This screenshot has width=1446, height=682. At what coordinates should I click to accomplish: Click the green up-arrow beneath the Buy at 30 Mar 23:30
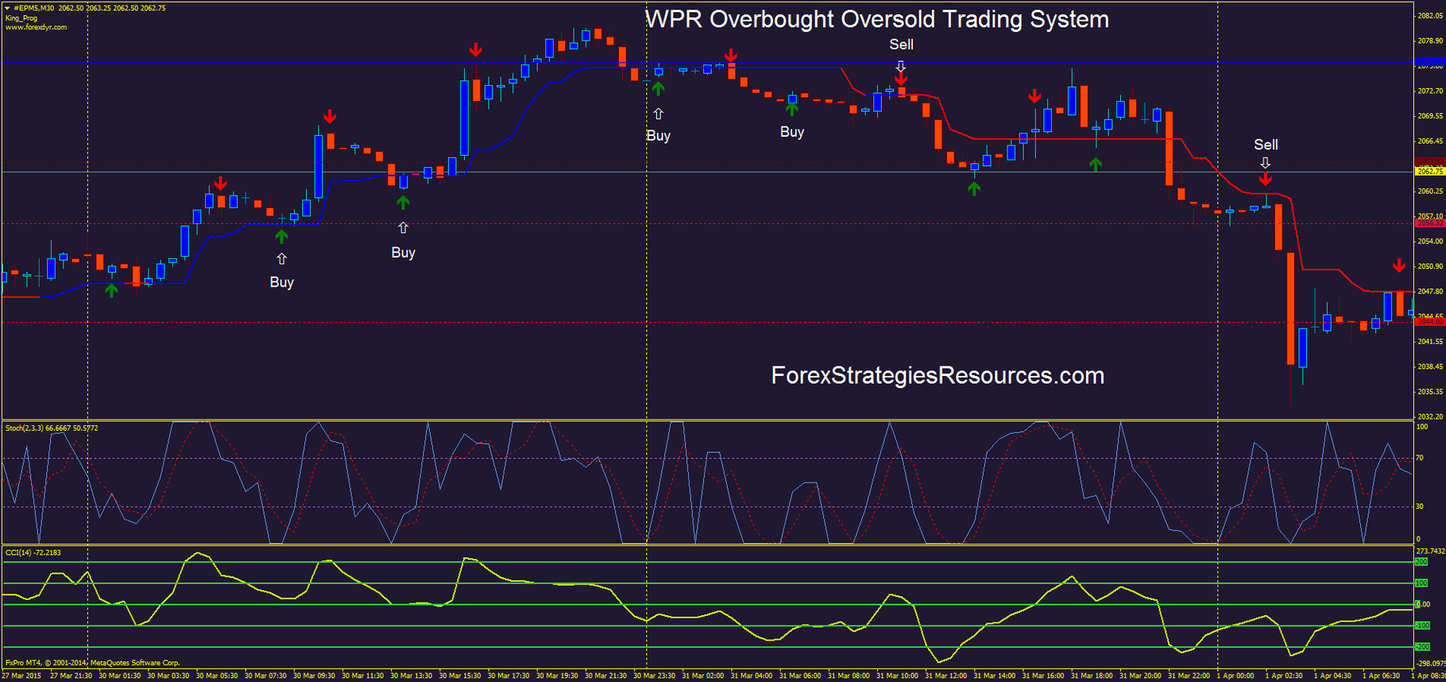[657, 88]
